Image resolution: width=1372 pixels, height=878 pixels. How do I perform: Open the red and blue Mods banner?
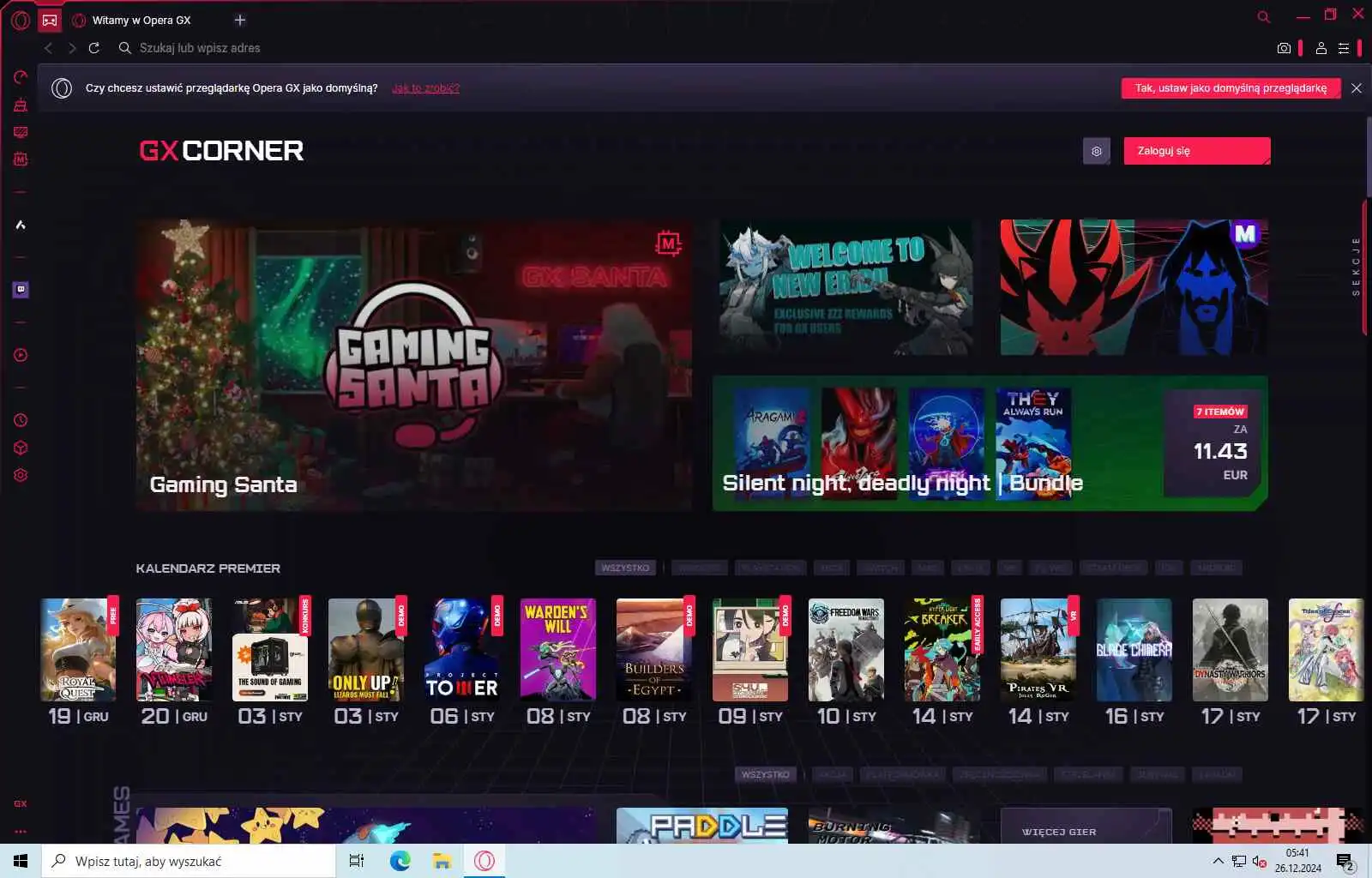tap(1134, 287)
